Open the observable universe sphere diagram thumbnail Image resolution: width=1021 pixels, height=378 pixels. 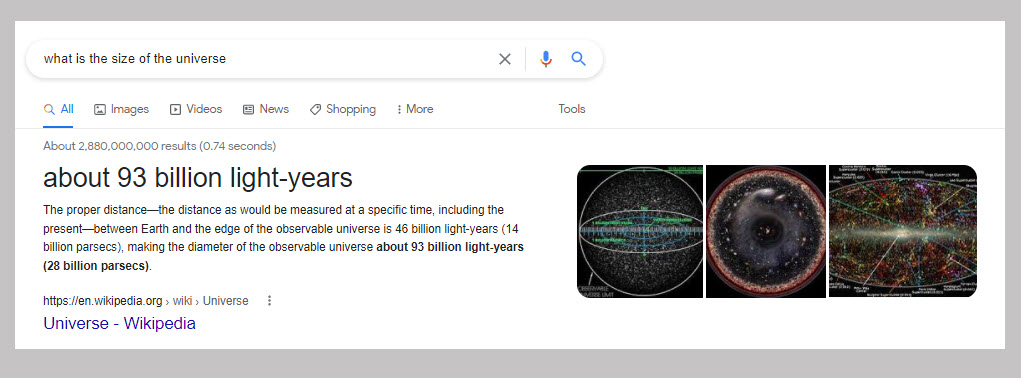640,232
